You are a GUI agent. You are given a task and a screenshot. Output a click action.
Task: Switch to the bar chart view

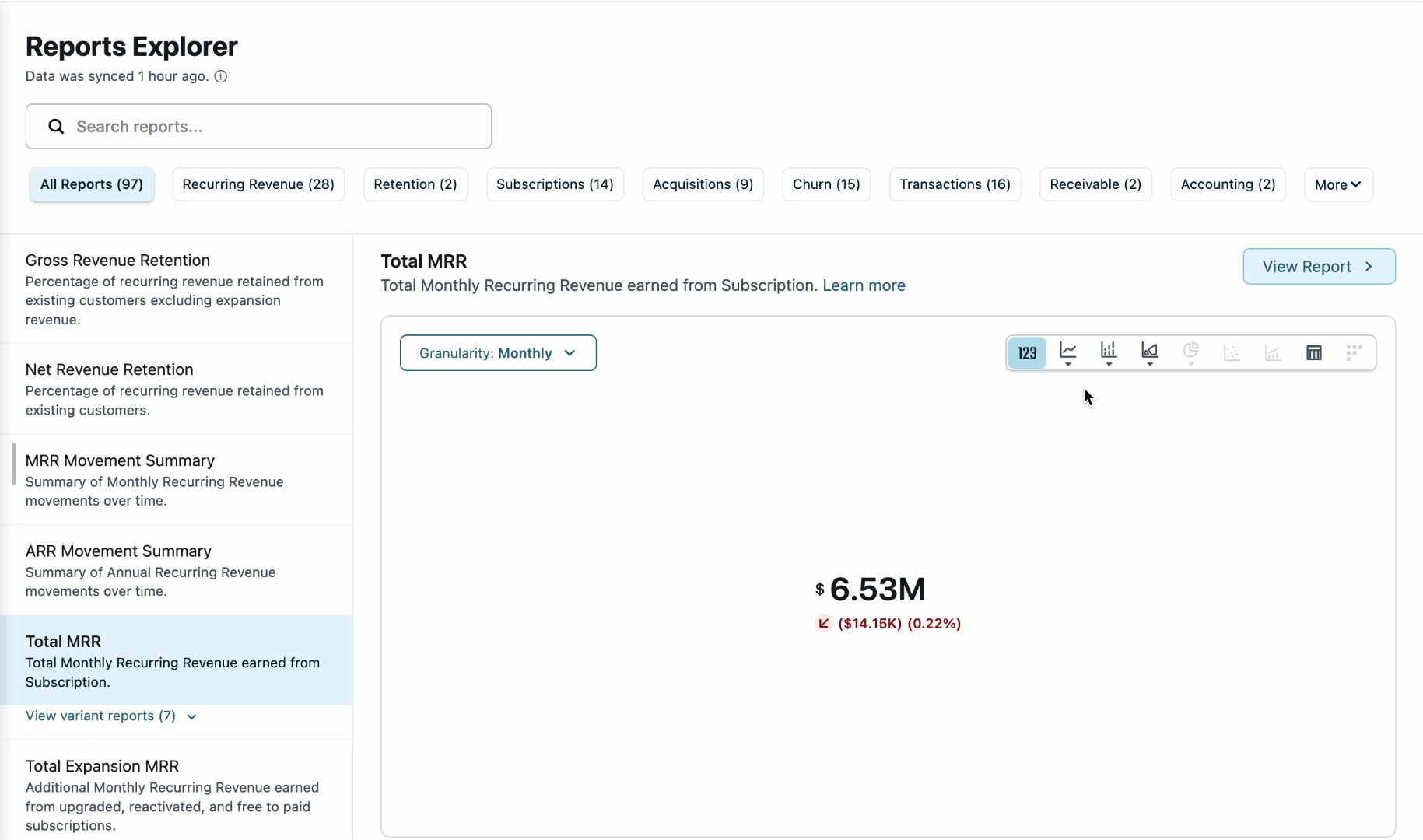point(1109,352)
